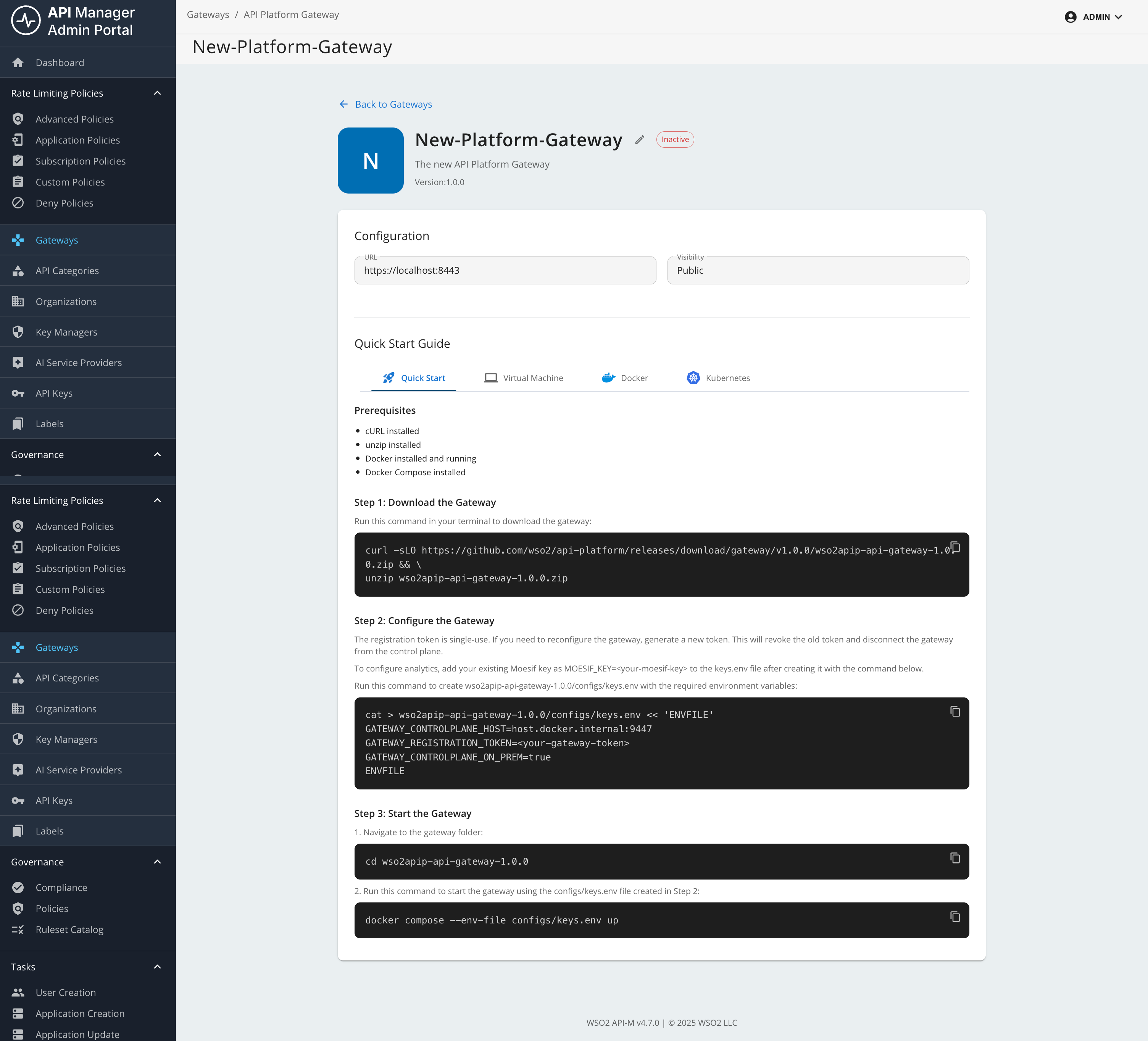Switch to the Quick Start tab

click(413, 378)
